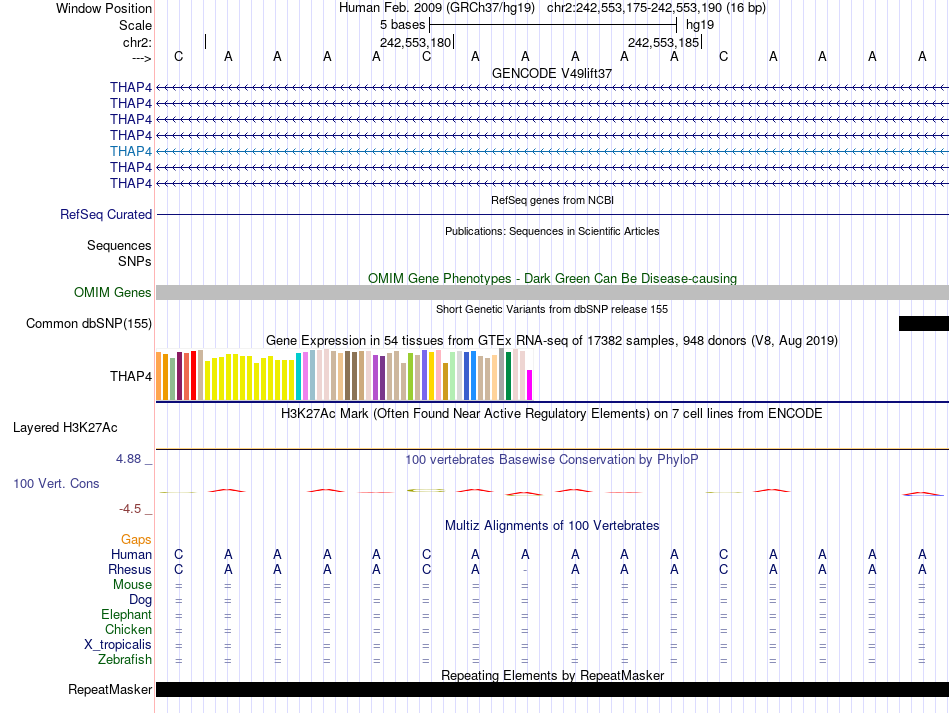
Task: Select the magenta bar in GTEx expression chart
Action: (x=530, y=384)
